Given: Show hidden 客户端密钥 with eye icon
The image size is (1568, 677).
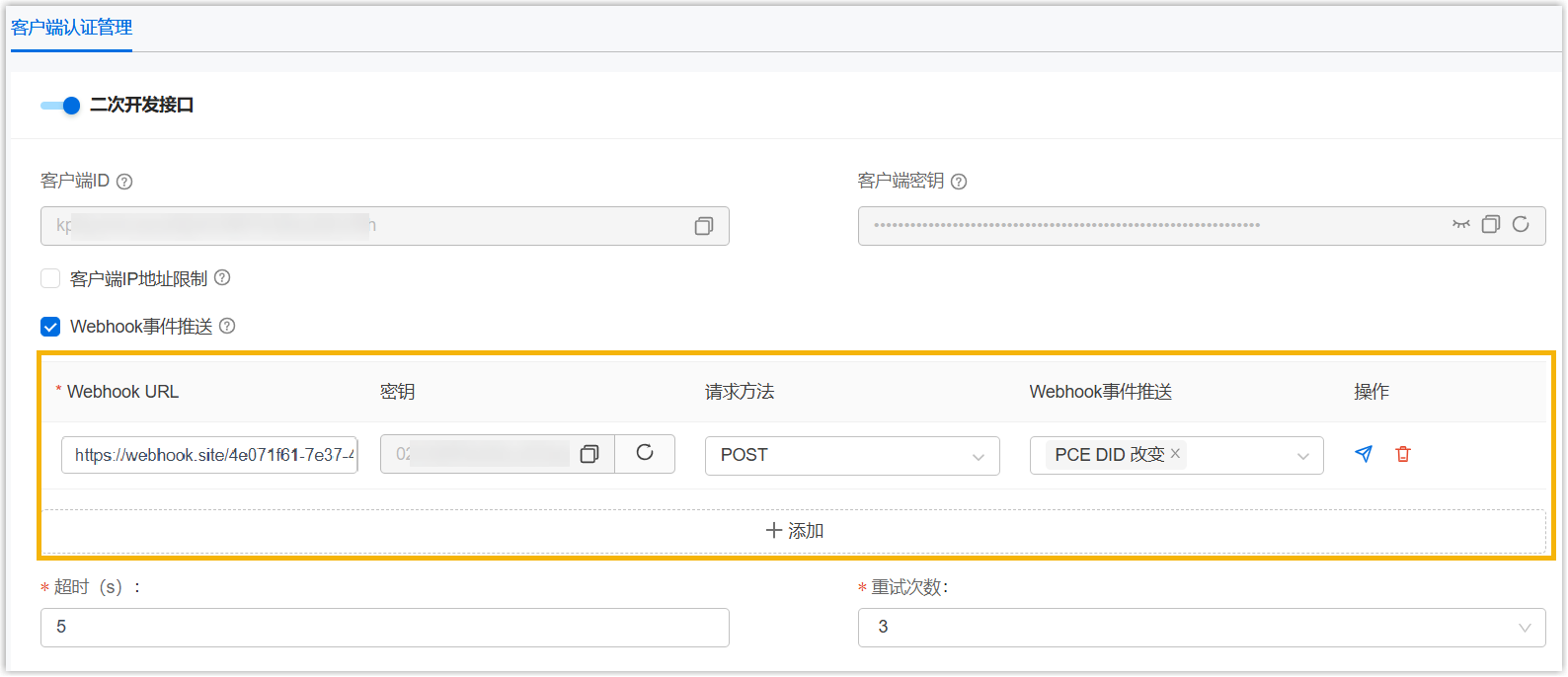Looking at the screenshot, I should [1460, 225].
